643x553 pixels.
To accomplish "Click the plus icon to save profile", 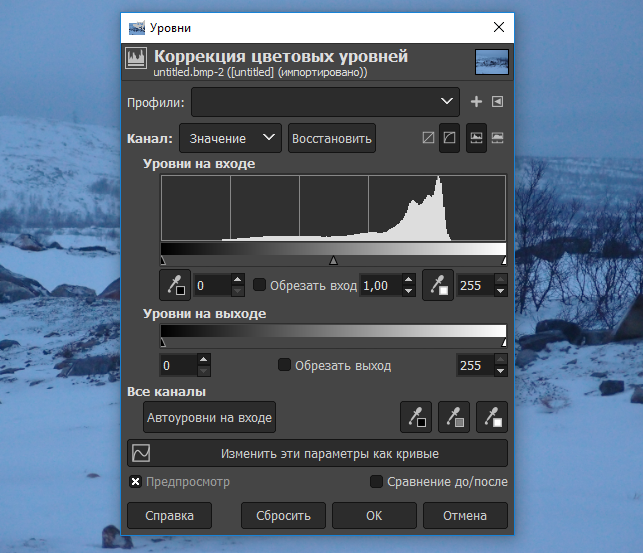I will pyautogui.click(x=476, y=102).
